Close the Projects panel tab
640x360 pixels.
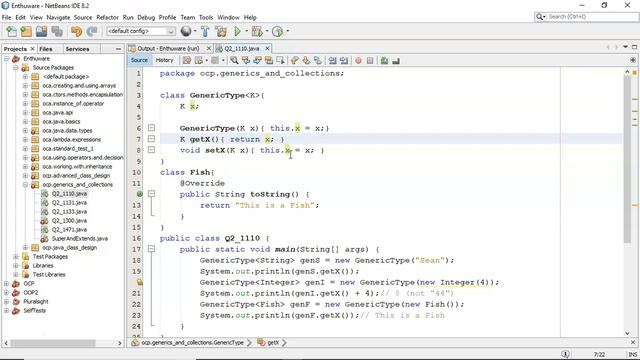click(33, 49)
